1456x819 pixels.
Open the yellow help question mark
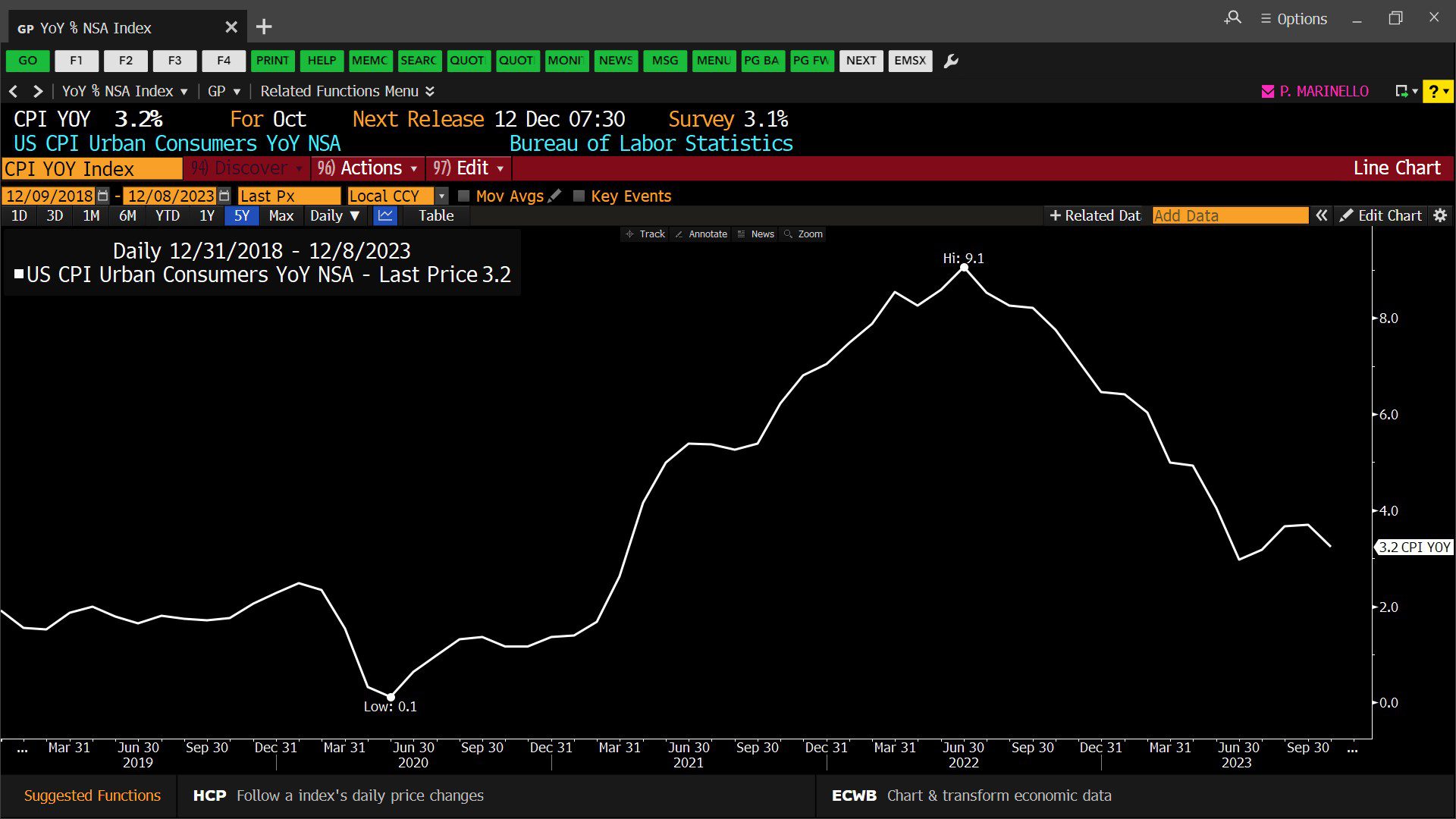(1437, 91)
